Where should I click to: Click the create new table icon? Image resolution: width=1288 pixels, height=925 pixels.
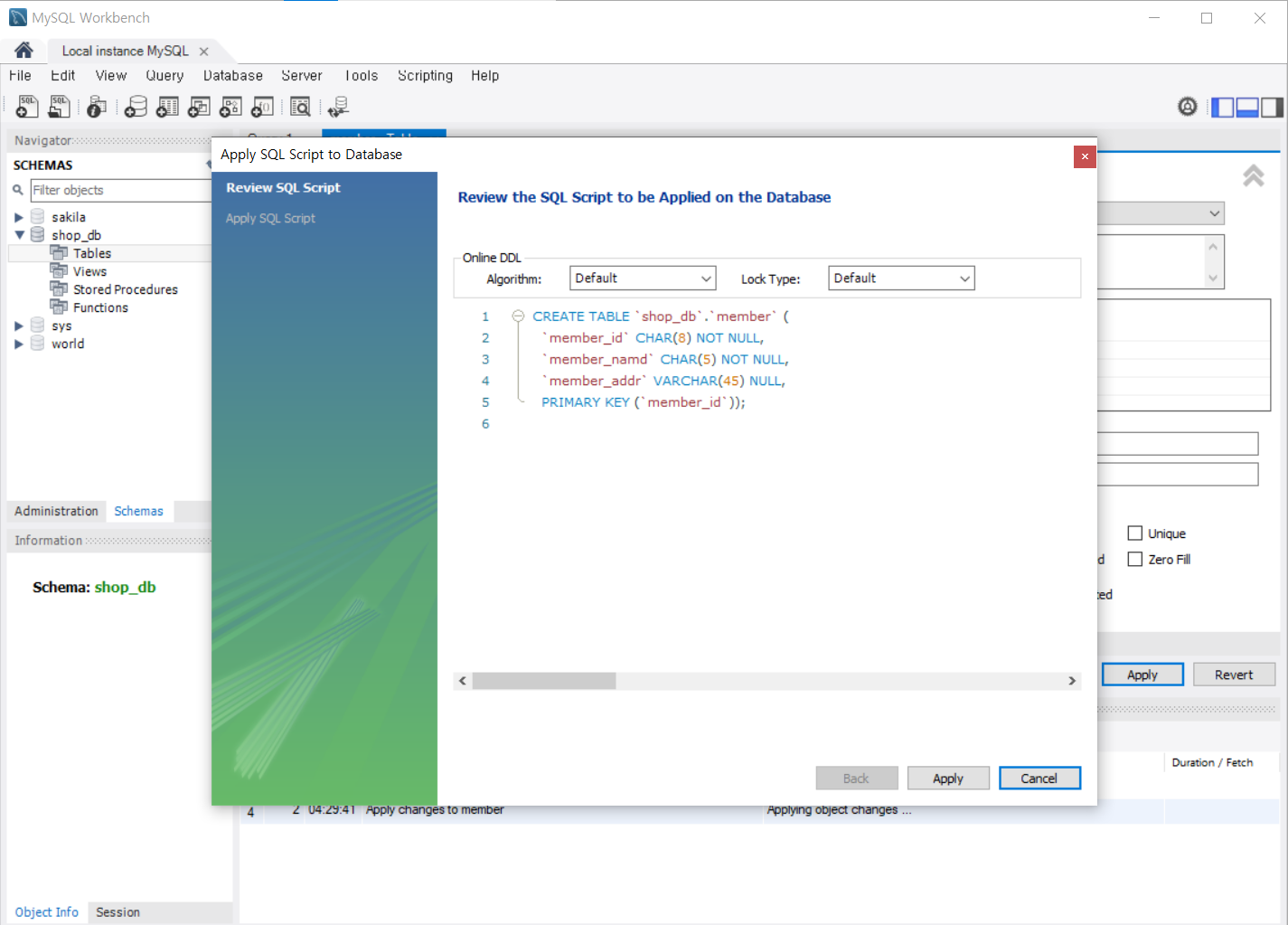tap(167, 107)
